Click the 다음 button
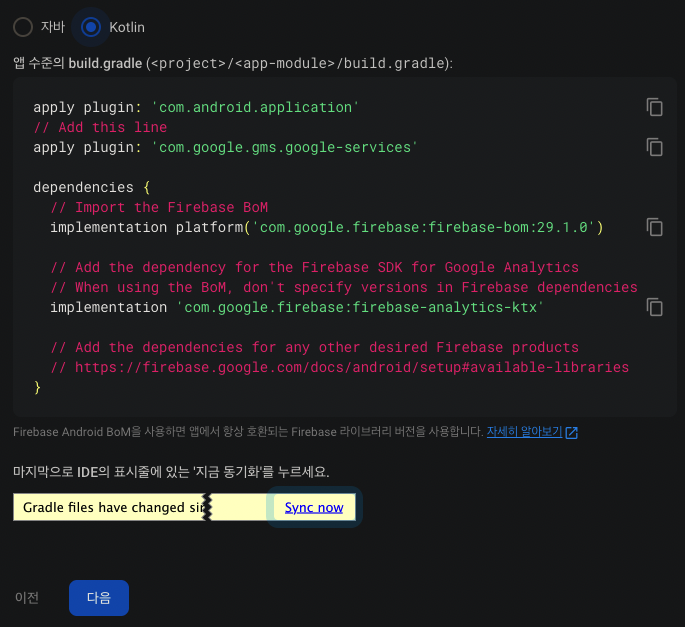This screenshot has height=627, width=685. click(x=99, y=598)
